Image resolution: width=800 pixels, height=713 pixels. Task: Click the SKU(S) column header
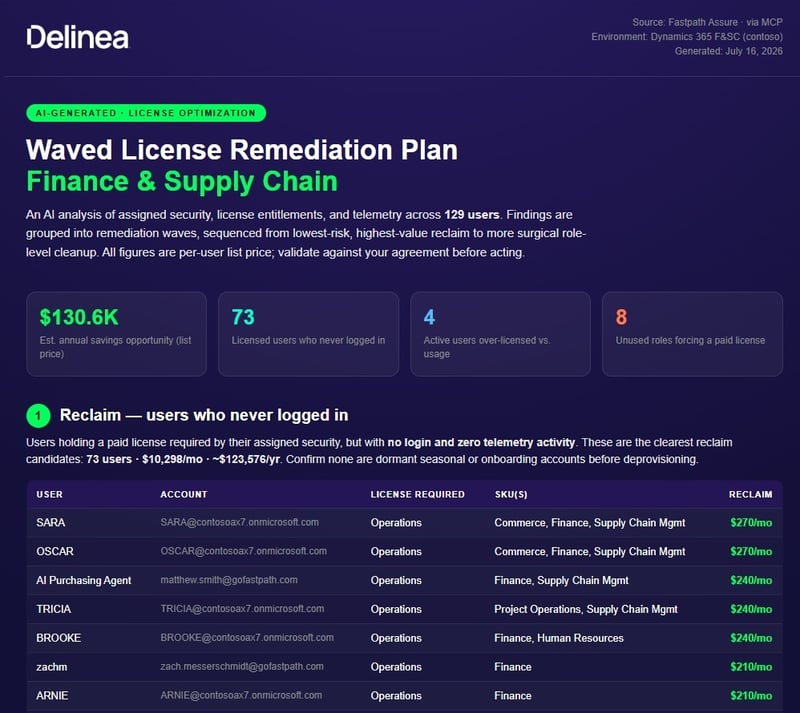pyautogui.click(x=511, y=494)
